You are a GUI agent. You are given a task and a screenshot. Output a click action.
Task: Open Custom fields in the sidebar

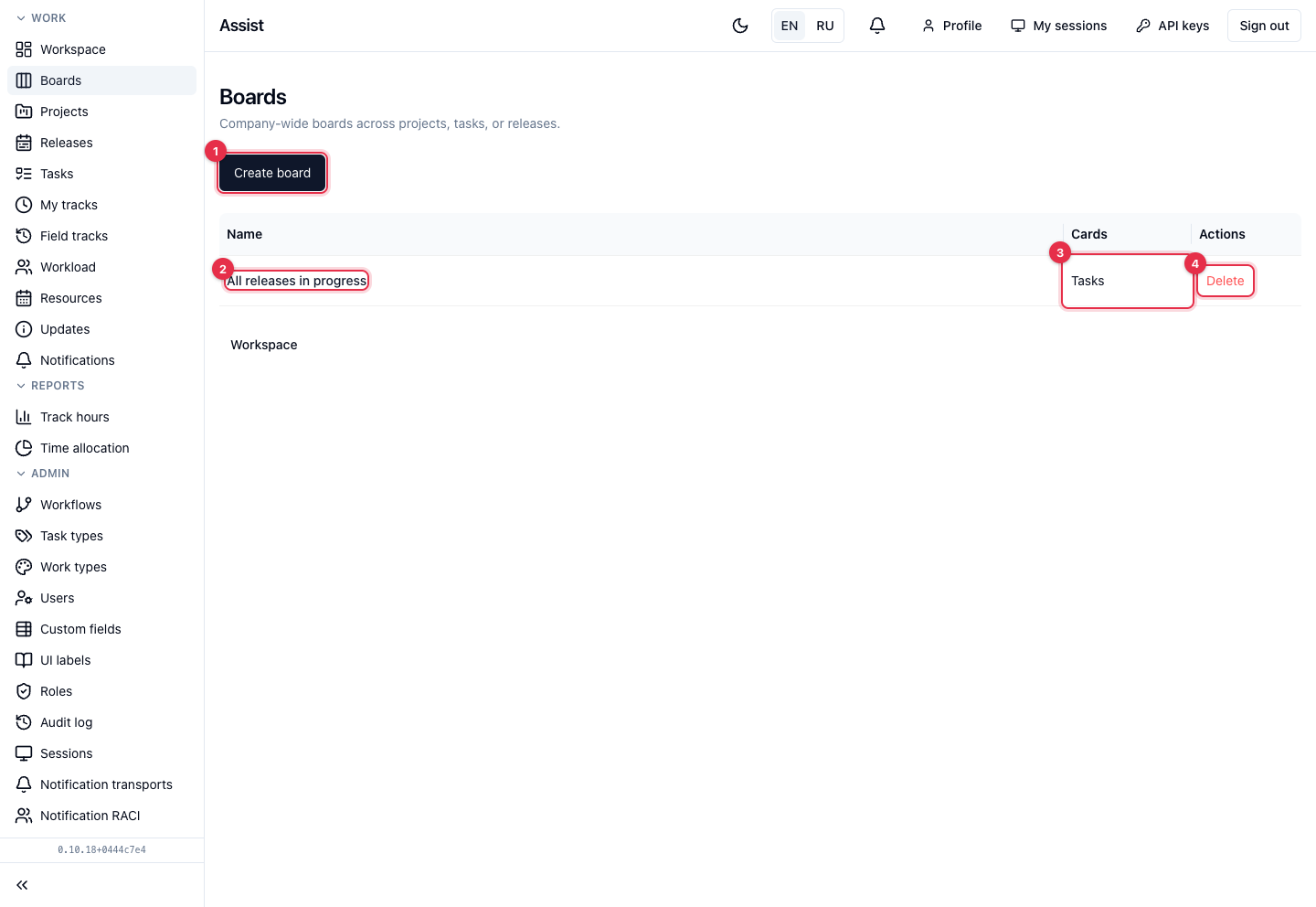[101, 629]
